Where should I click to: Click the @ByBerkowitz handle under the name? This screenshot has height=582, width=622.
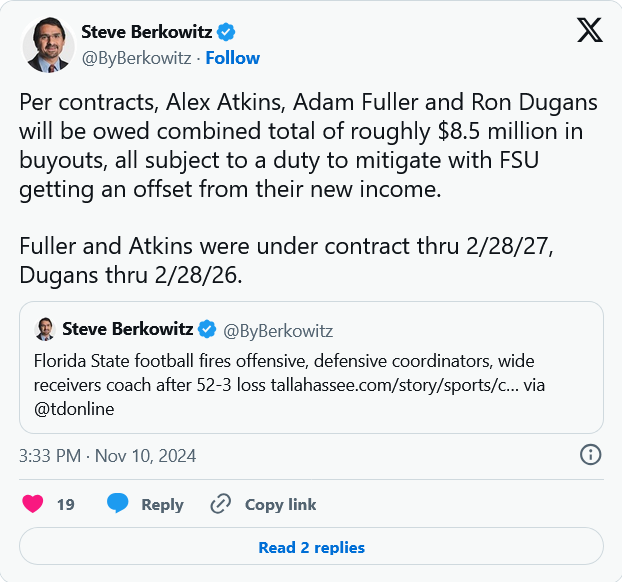pos(136,58)
